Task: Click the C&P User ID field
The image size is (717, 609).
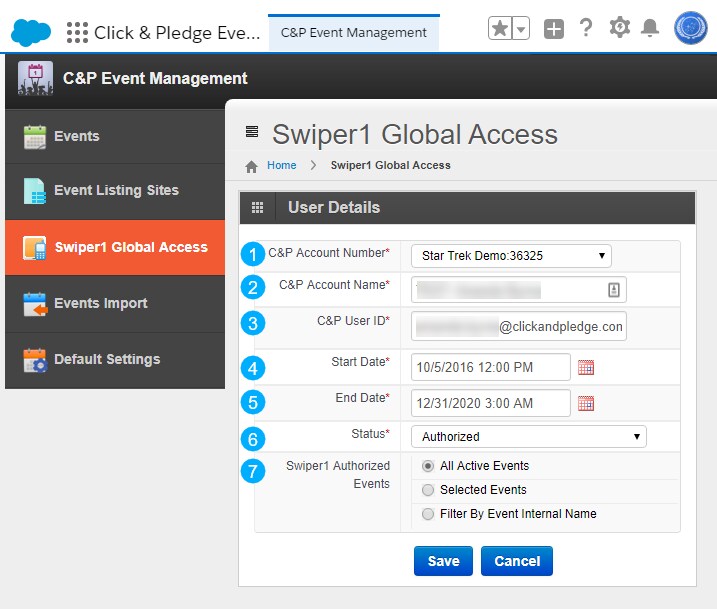Action: click(x=519, y=326)
